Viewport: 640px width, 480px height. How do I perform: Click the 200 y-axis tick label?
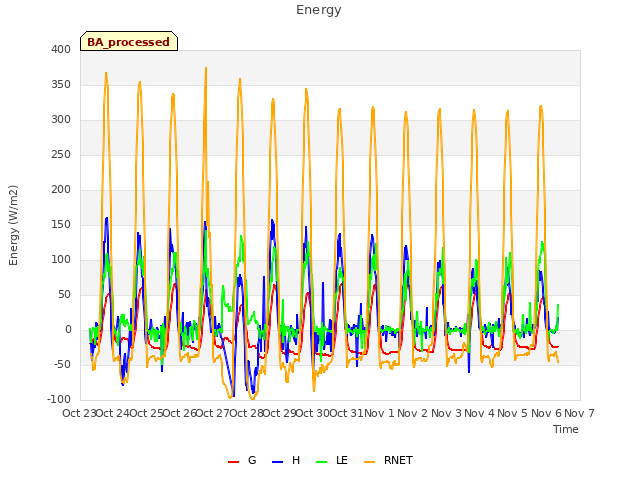(x=61, y=189)
